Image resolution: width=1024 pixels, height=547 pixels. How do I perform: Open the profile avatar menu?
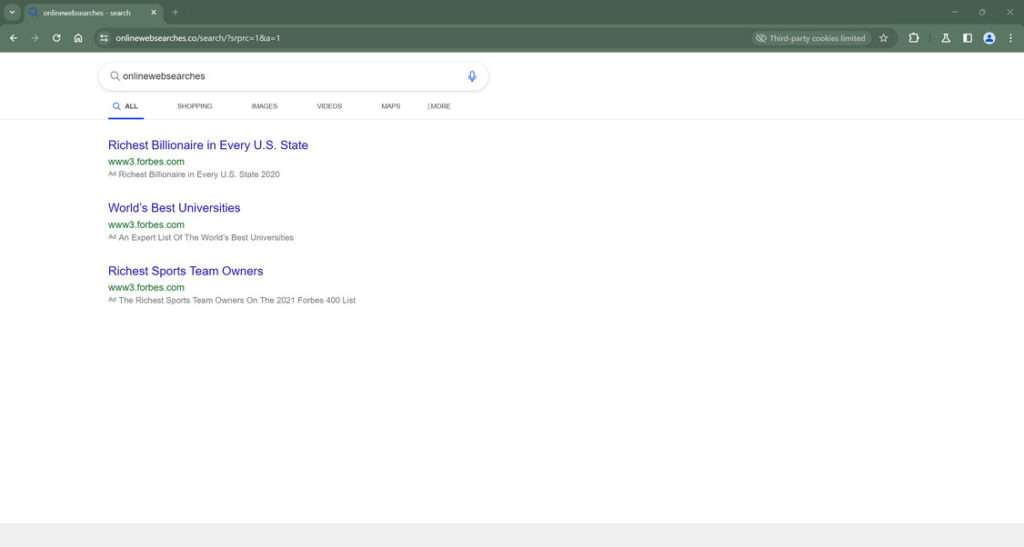(989, 39)
